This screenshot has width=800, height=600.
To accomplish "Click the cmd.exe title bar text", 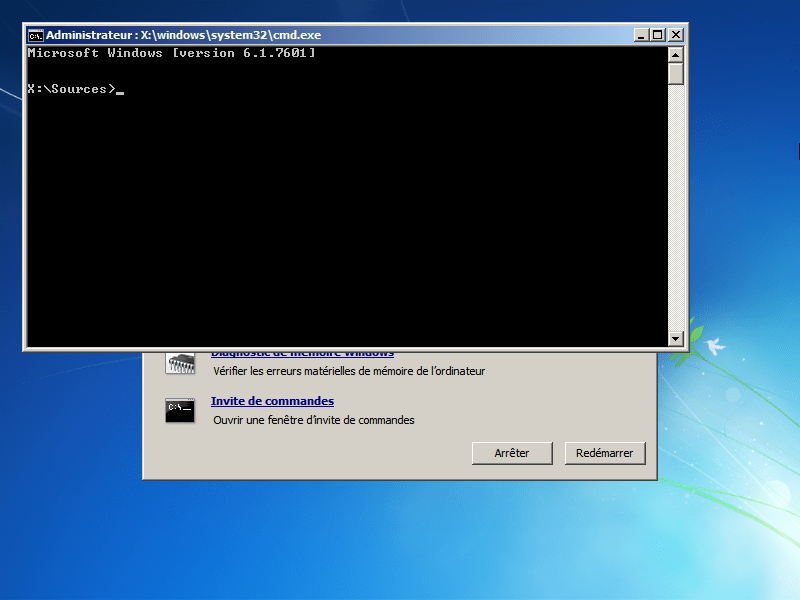I will (x=184, y=35).
